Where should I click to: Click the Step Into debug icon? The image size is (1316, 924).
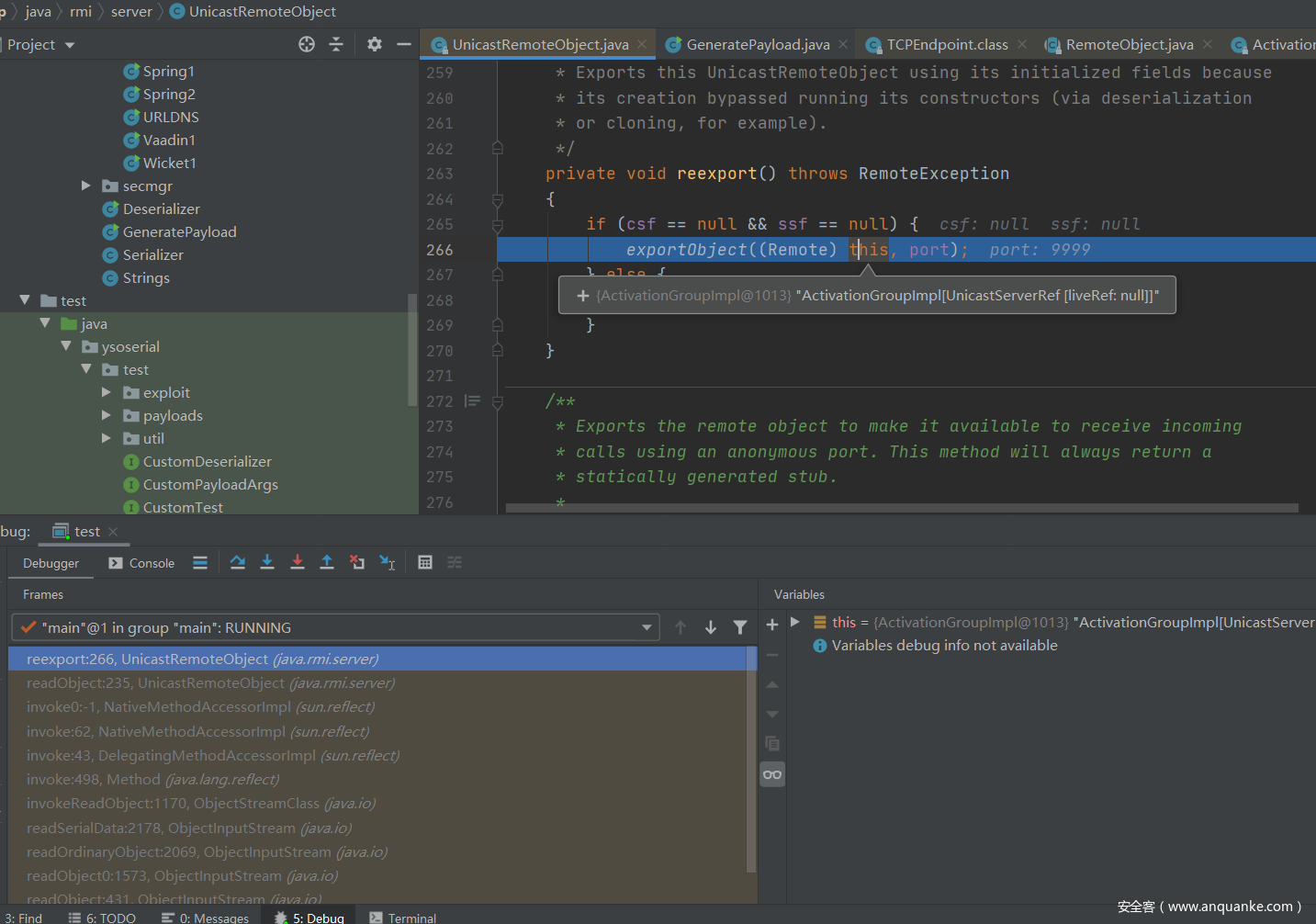[267, 563]
